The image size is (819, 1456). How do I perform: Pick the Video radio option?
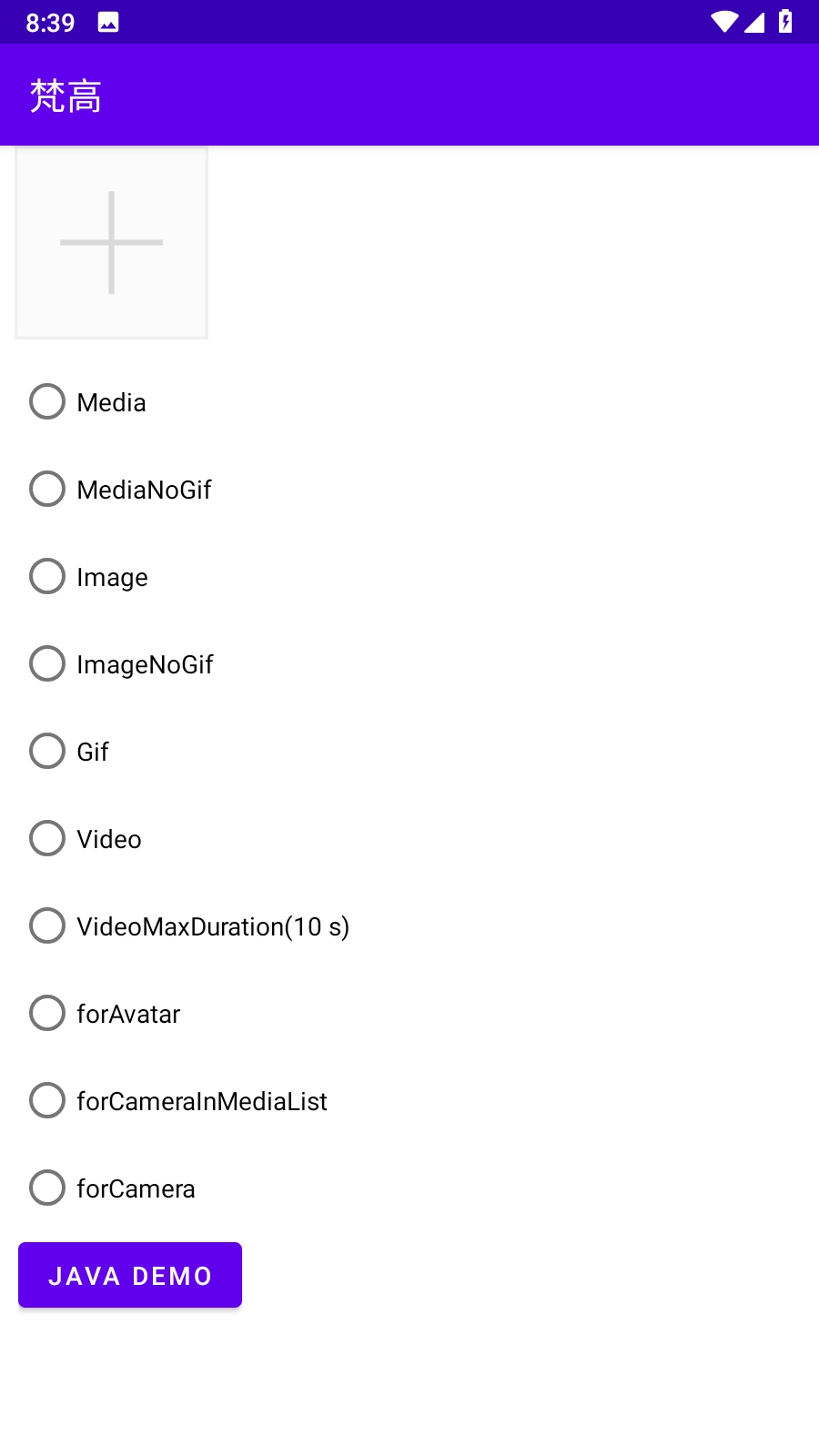coord(47,838)
